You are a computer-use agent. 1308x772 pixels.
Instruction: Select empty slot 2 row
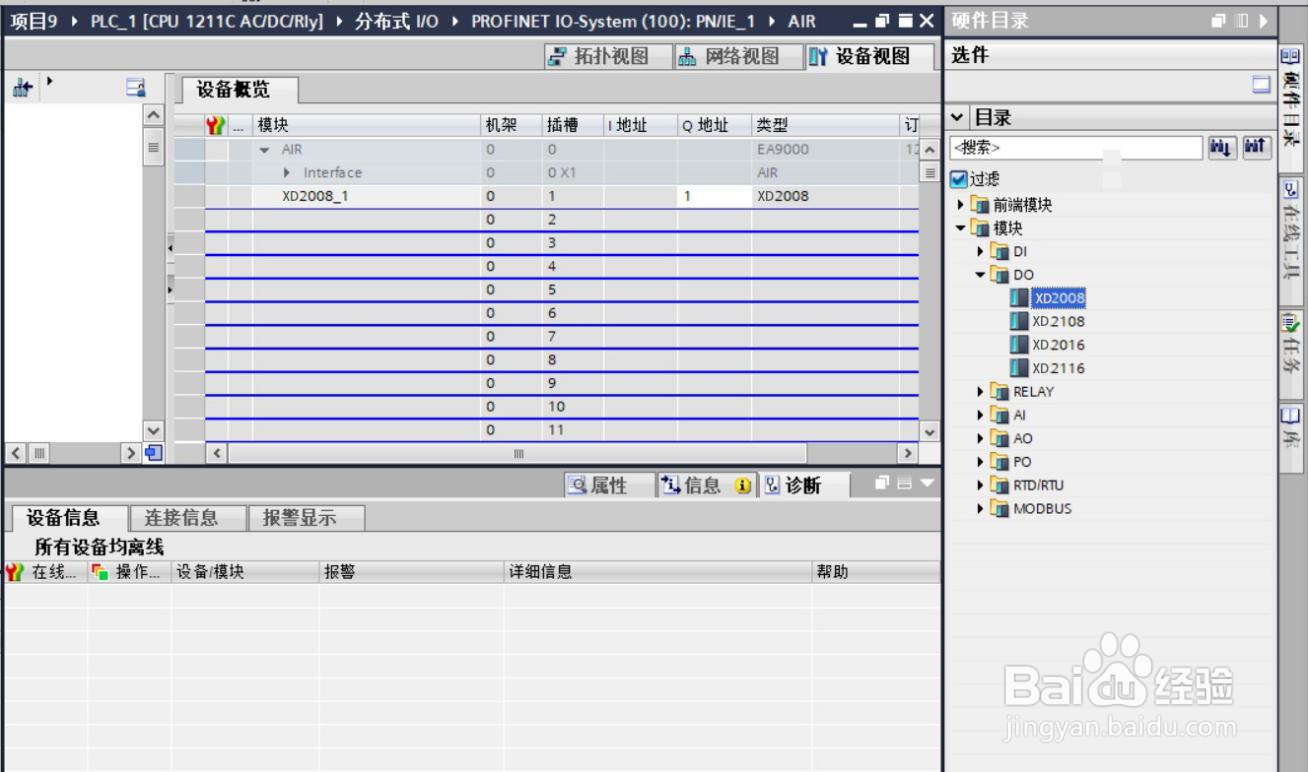[x=545, y=219]
